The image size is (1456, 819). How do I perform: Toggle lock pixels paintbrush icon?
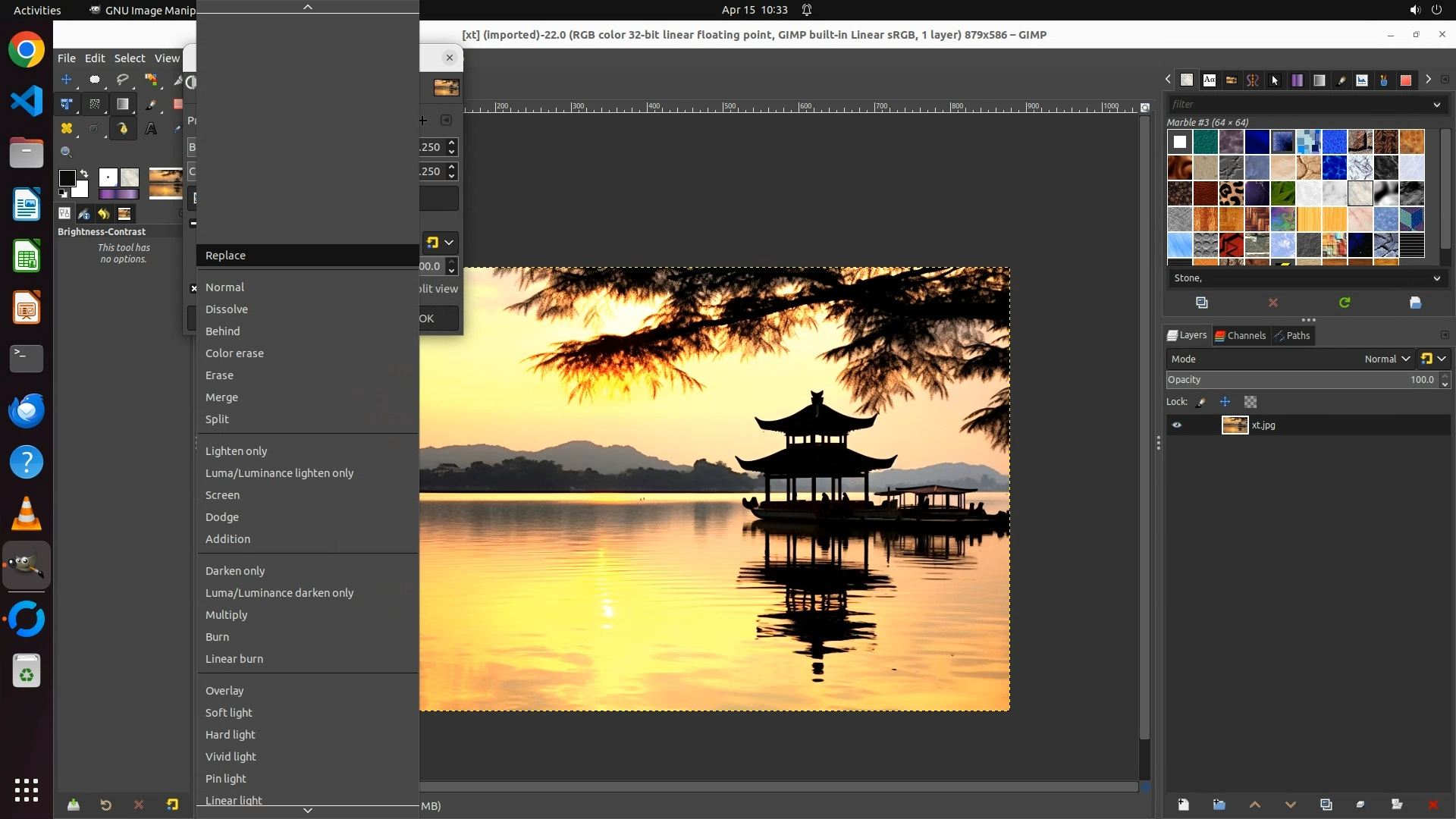1201,402
